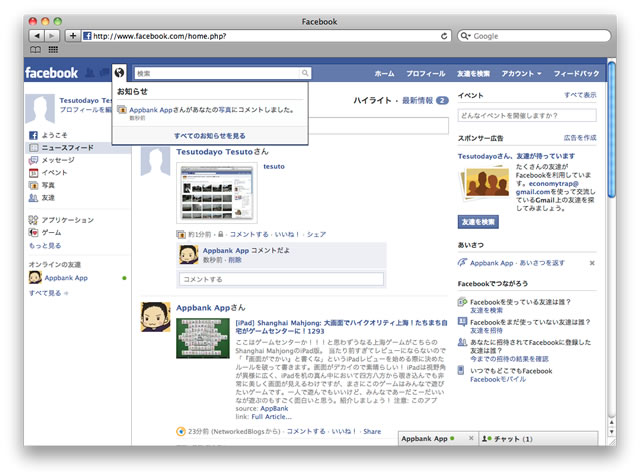This screenshot has width=640, height=475.
Task: Go to ホーム in the top navigation
Action: coord(384,73)
